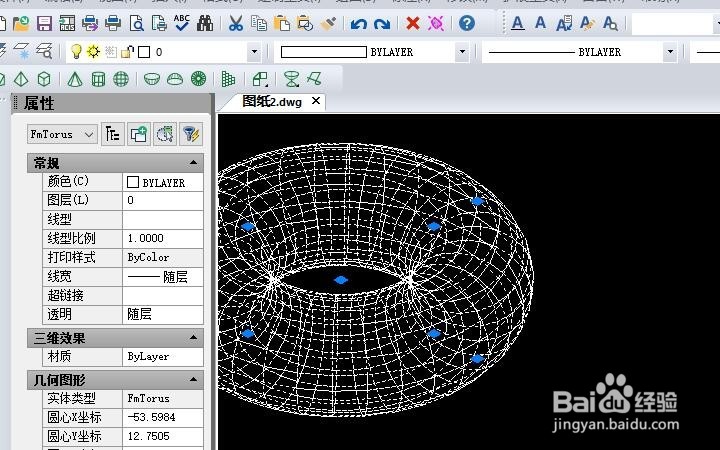Click the layer stack with magnifier icon
This screenshot has height=450, width=720.
44,51
